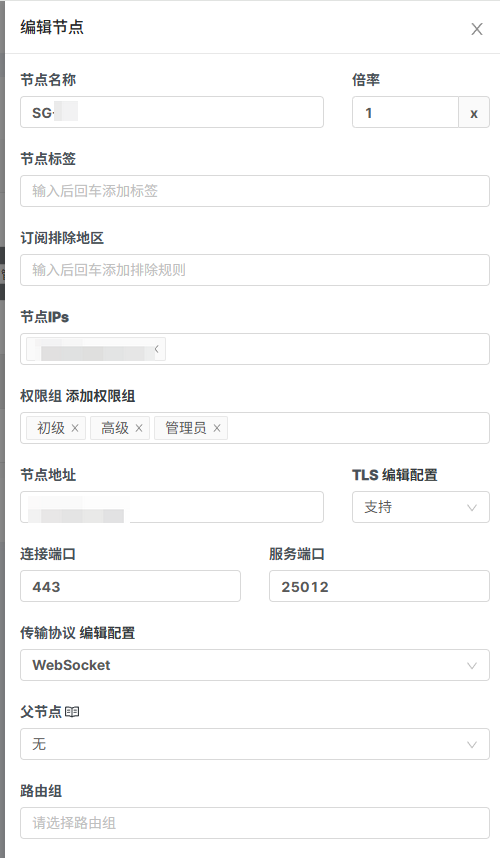Click the 节点标签 tag input
This screenshot has height=858, width=500.
[255, 191]
